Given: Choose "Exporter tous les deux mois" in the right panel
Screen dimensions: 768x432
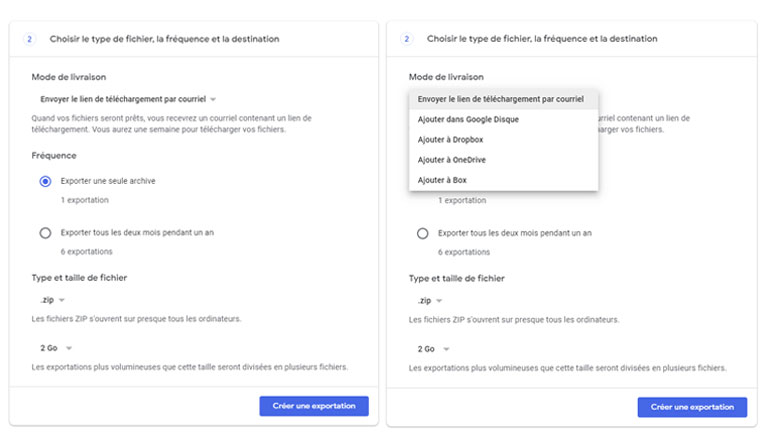Looking at the screenshot, I should [x=423, y=233].
